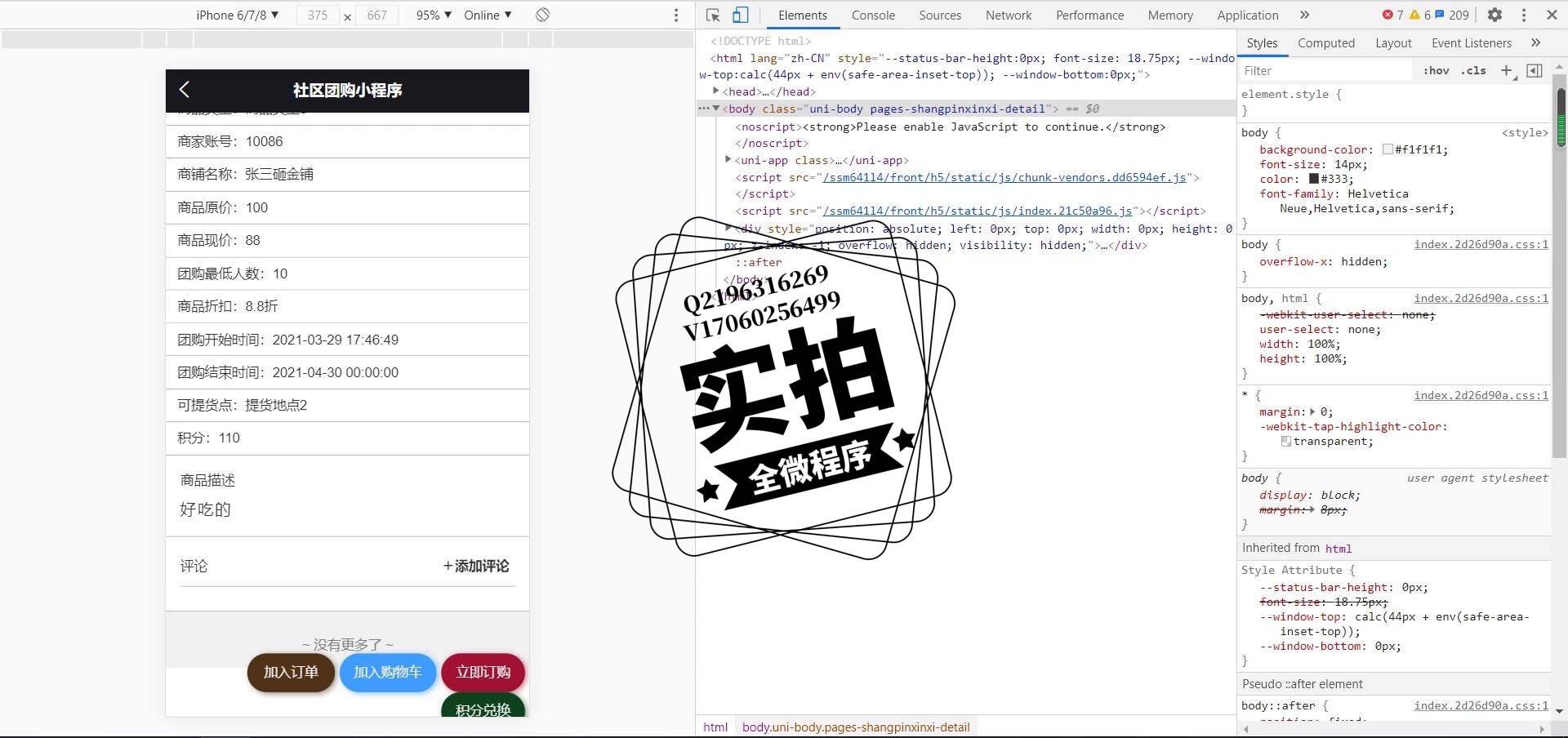Show more Styles pane tabs

click(x=1535, y=42)
